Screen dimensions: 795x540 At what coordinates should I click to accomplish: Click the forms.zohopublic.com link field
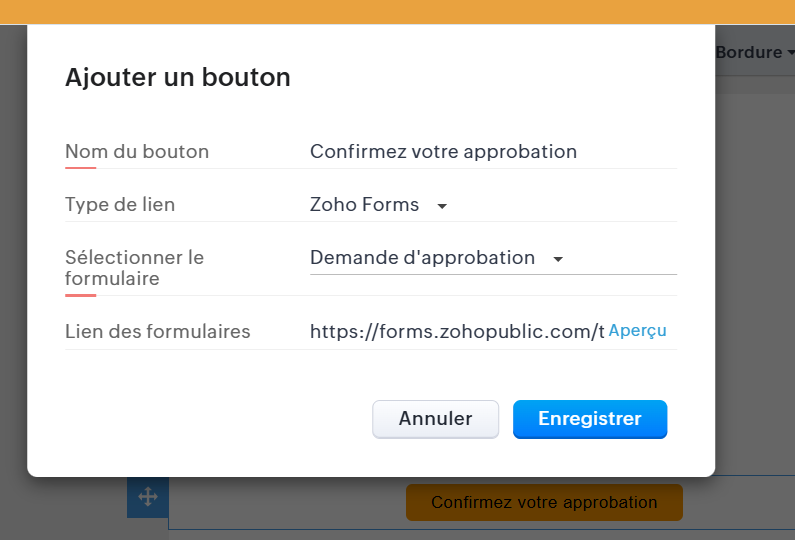[456, 332]
